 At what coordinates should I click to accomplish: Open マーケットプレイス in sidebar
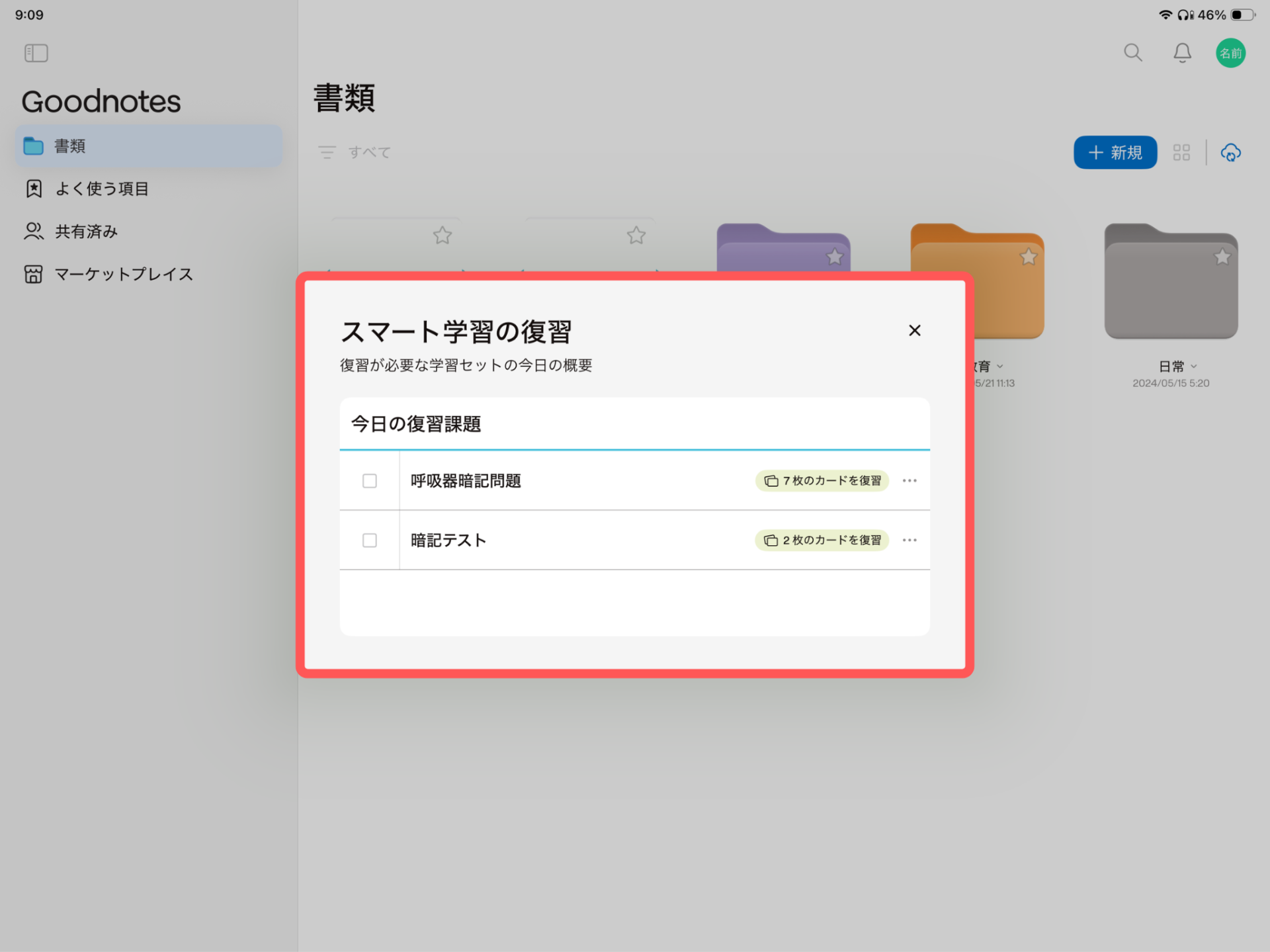pyautogui.click(x=123, y=275)
